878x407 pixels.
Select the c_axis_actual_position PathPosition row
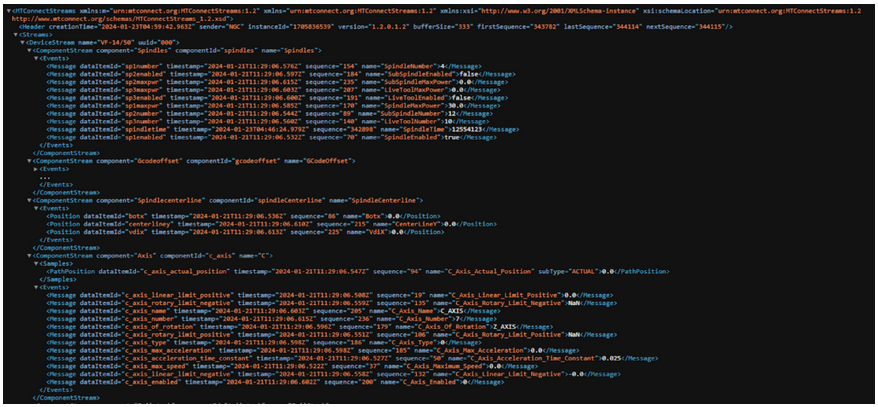[x=357, y=271]
